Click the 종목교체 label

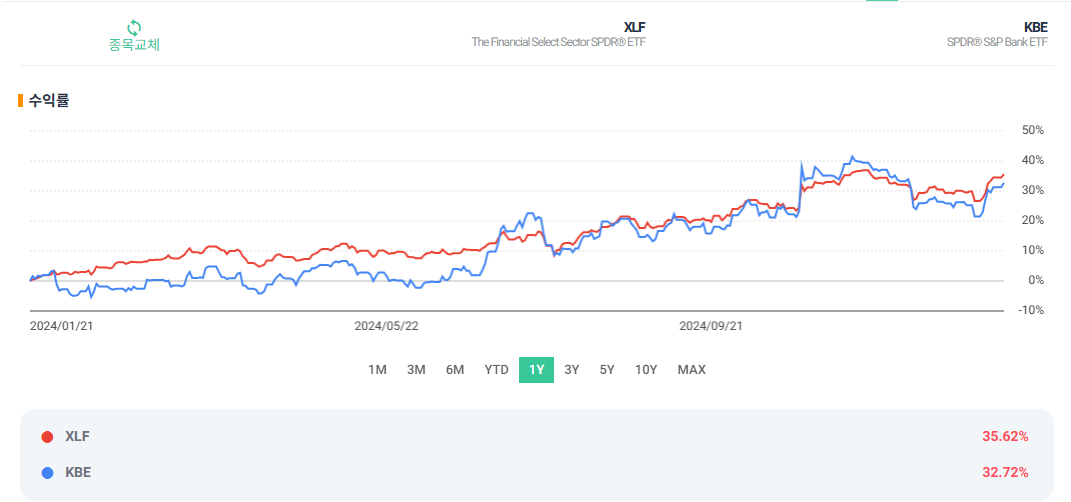(x=134, y=45)
